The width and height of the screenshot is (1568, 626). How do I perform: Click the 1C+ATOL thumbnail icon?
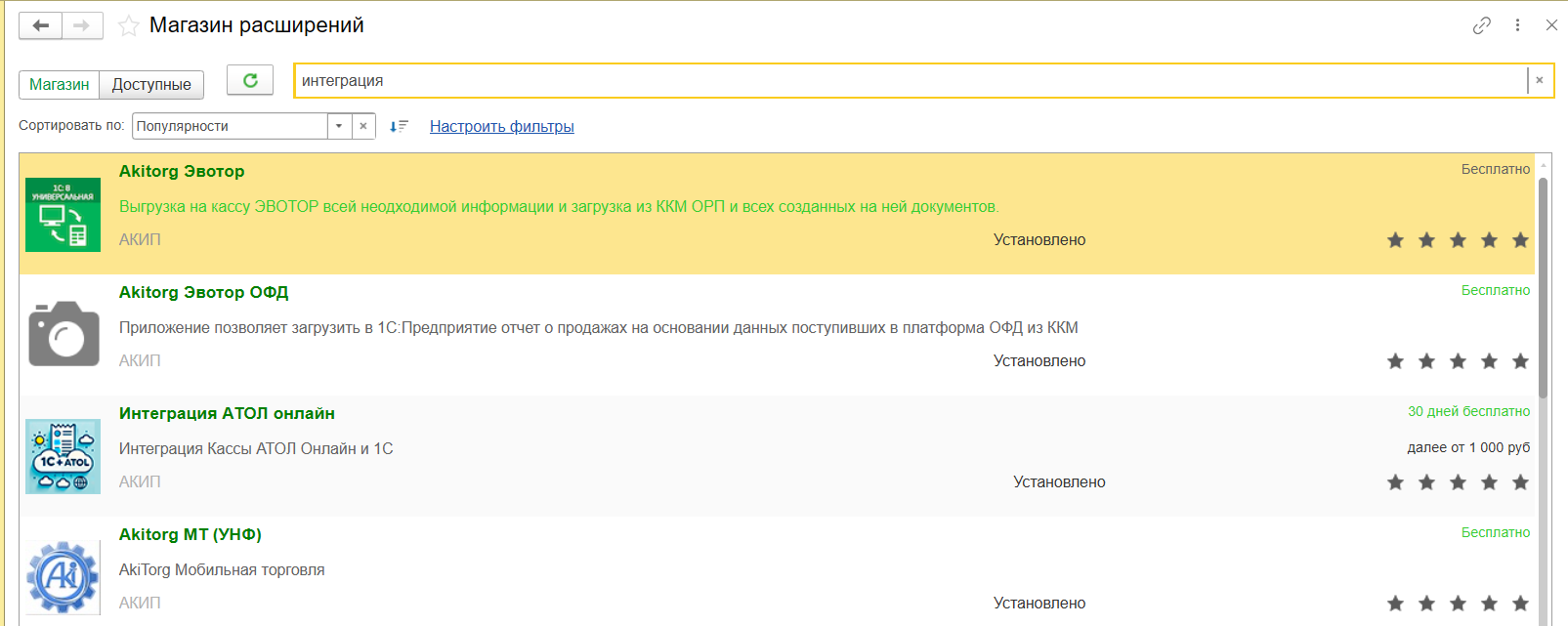(x=63, y=456)
